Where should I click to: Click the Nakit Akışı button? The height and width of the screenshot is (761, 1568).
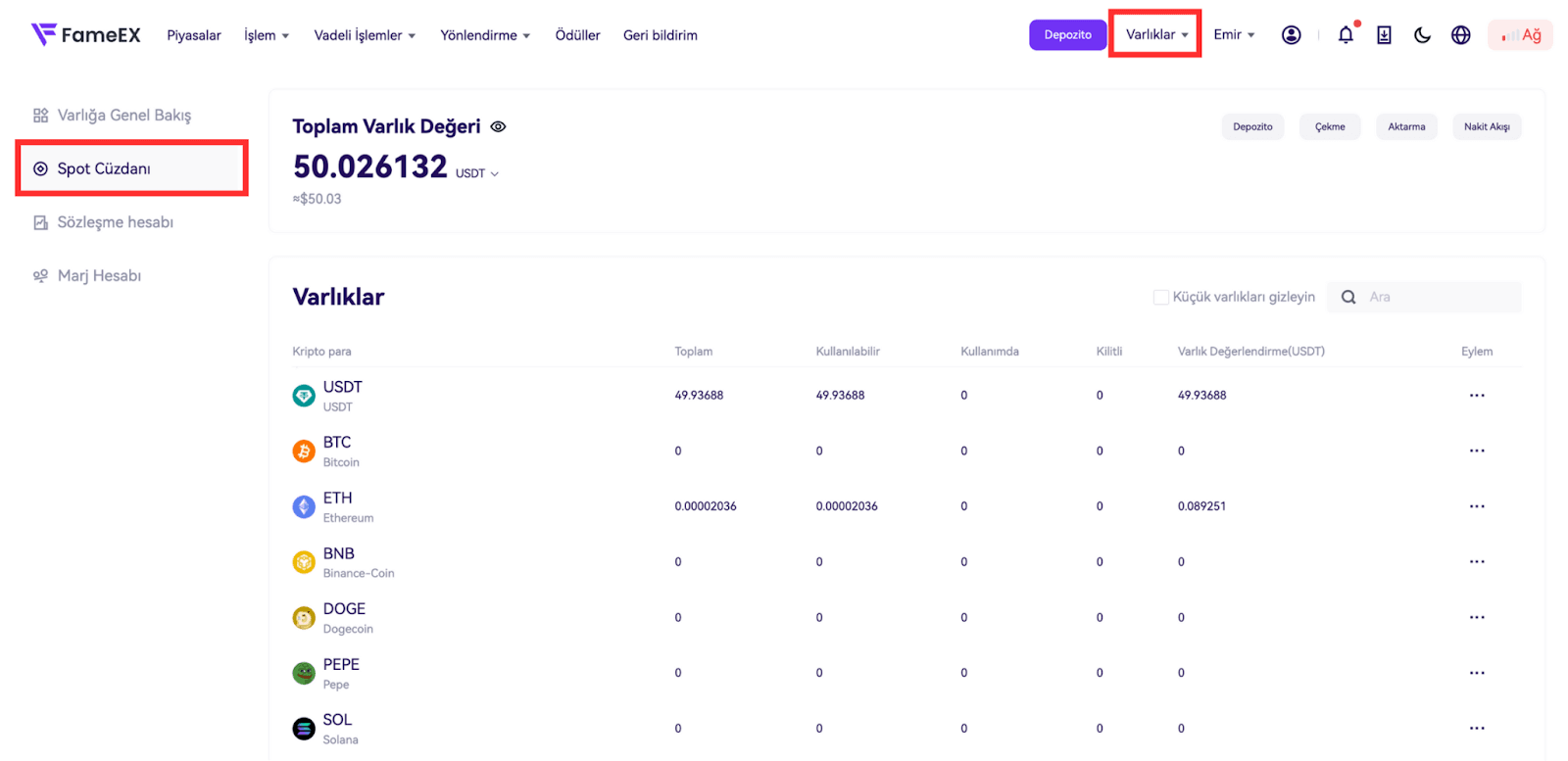coord(1487,126)
